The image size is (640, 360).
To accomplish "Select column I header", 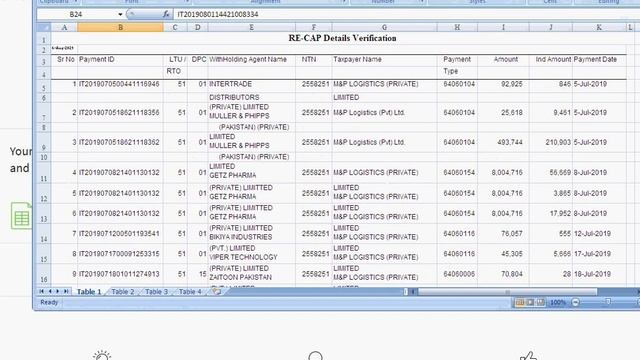I will click(x=503, y=27).
